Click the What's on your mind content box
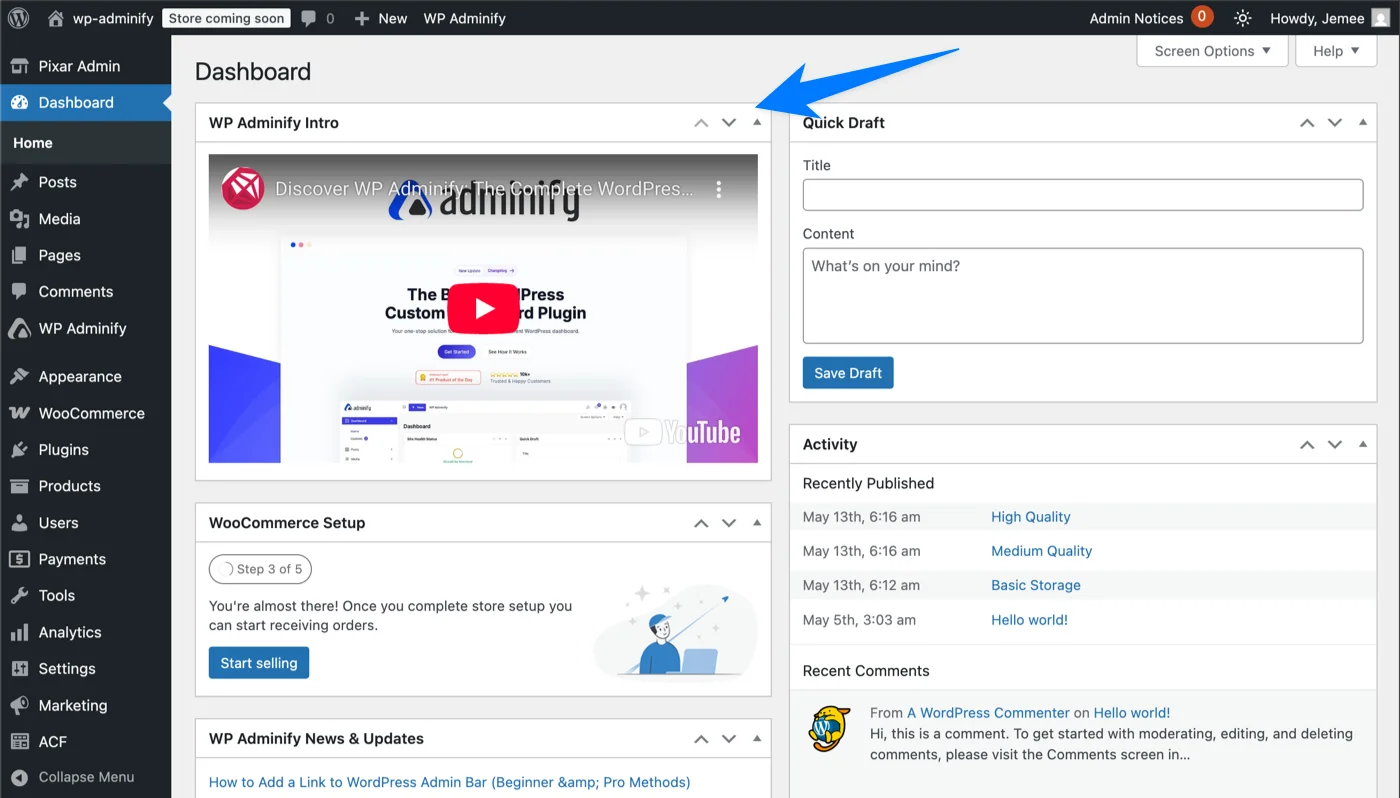 [1083, 296]
